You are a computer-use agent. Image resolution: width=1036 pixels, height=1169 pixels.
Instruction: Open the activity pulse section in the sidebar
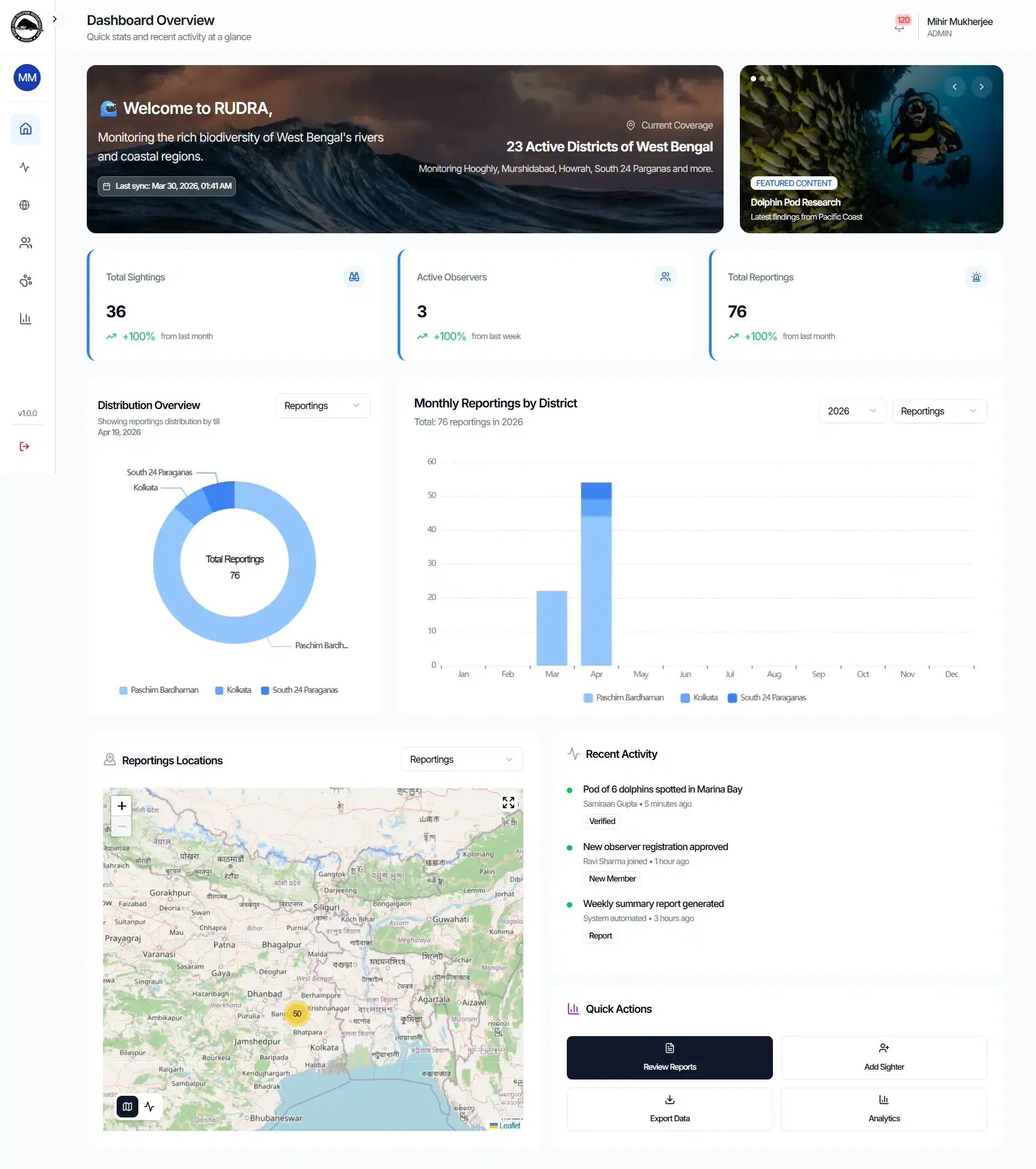25,167
